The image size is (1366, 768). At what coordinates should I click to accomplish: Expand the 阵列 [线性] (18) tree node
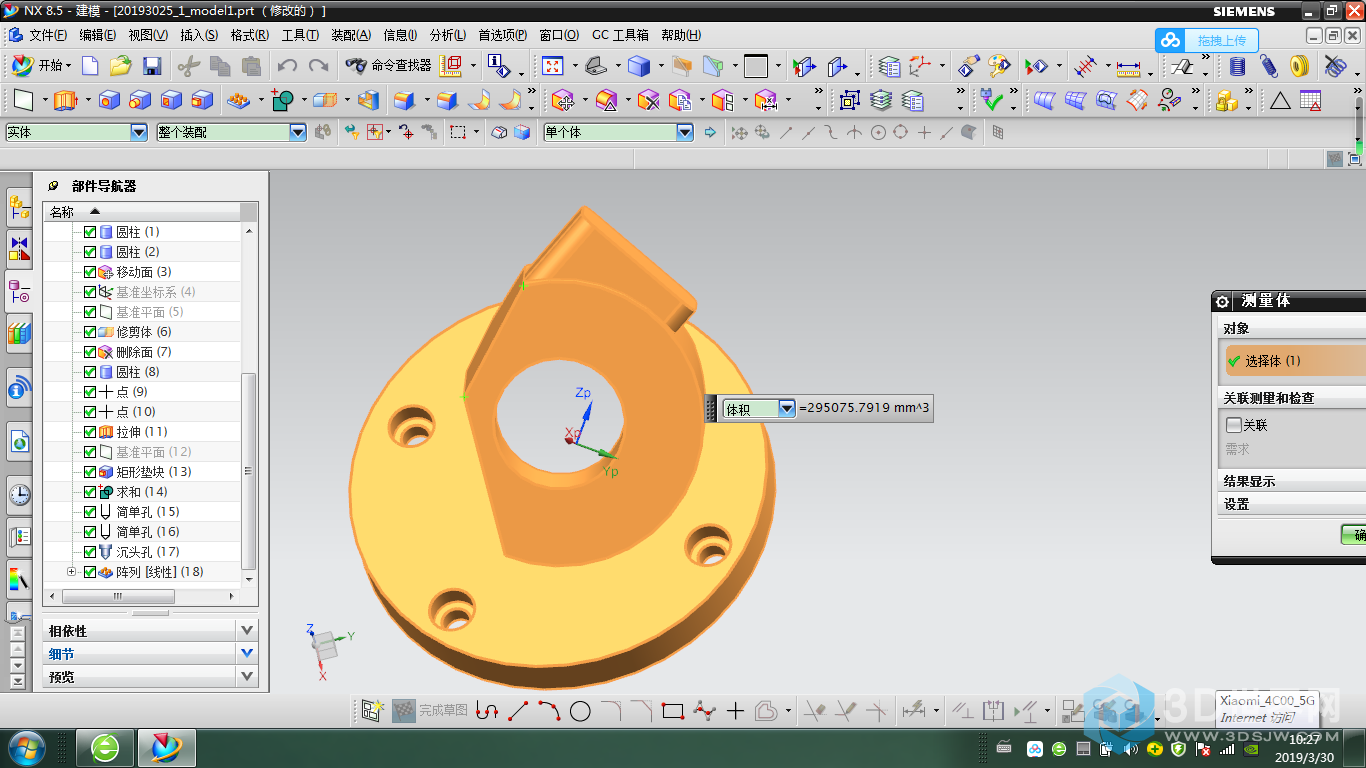click(x=71, y=572)
